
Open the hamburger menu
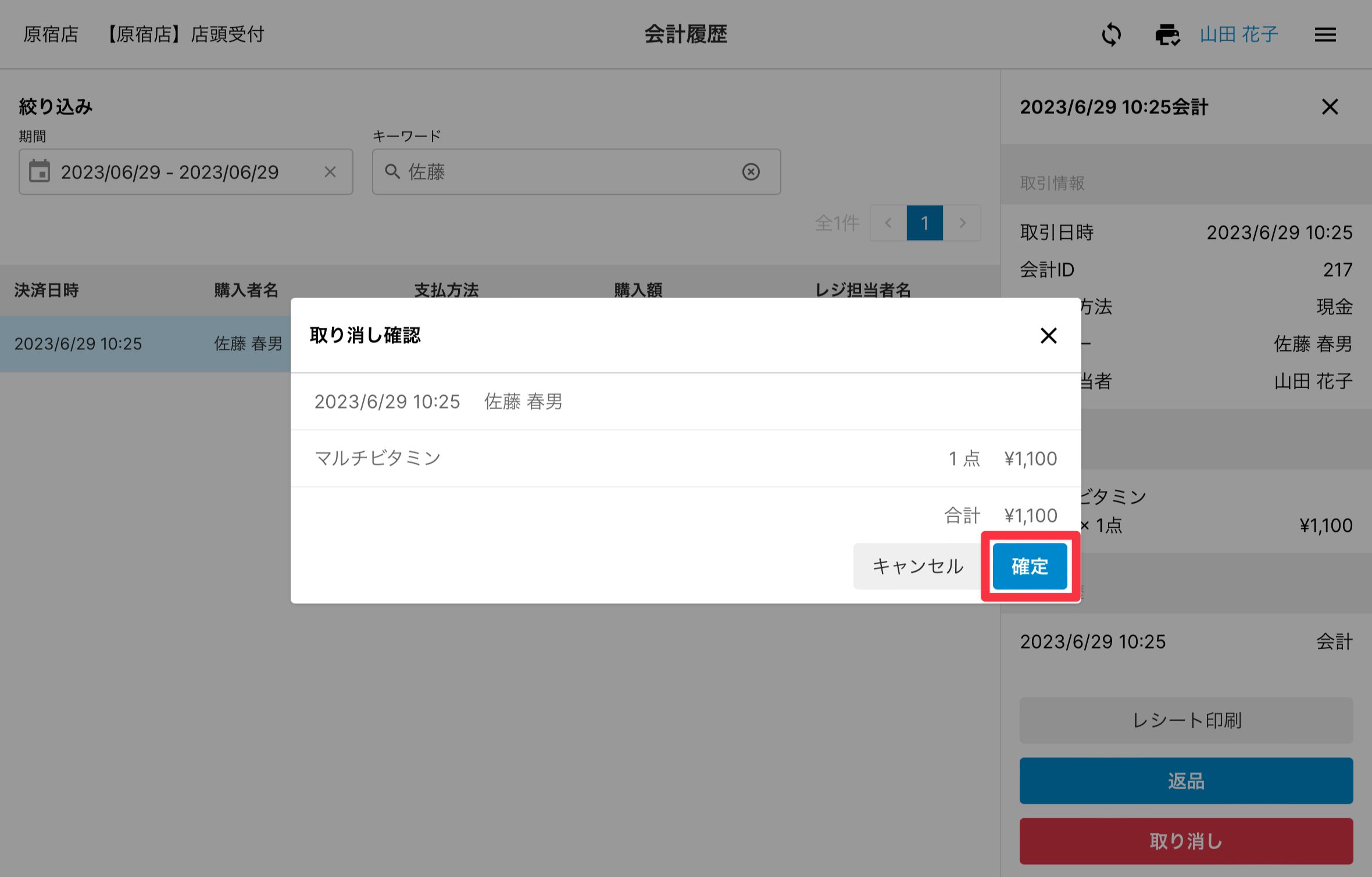point(1325,35)
